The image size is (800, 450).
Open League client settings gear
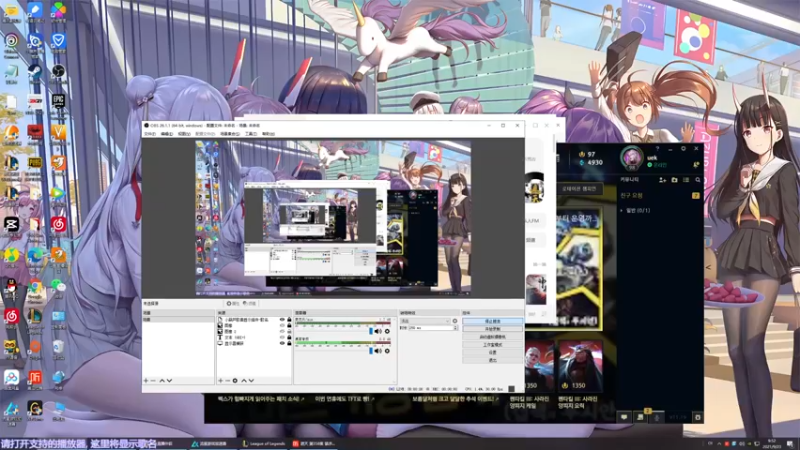coord(684,148)
